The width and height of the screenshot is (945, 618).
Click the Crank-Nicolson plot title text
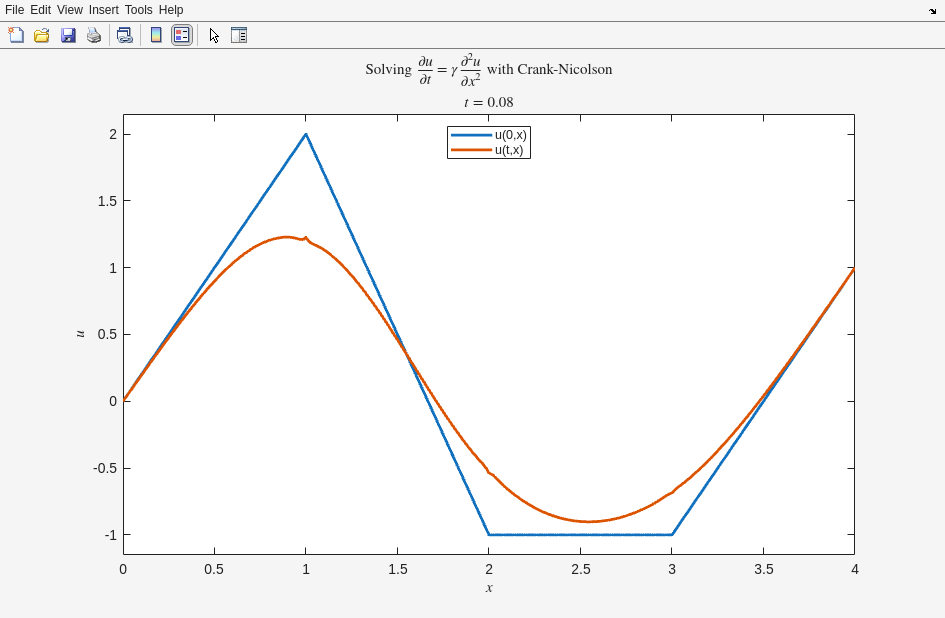[x=488, y=70]
